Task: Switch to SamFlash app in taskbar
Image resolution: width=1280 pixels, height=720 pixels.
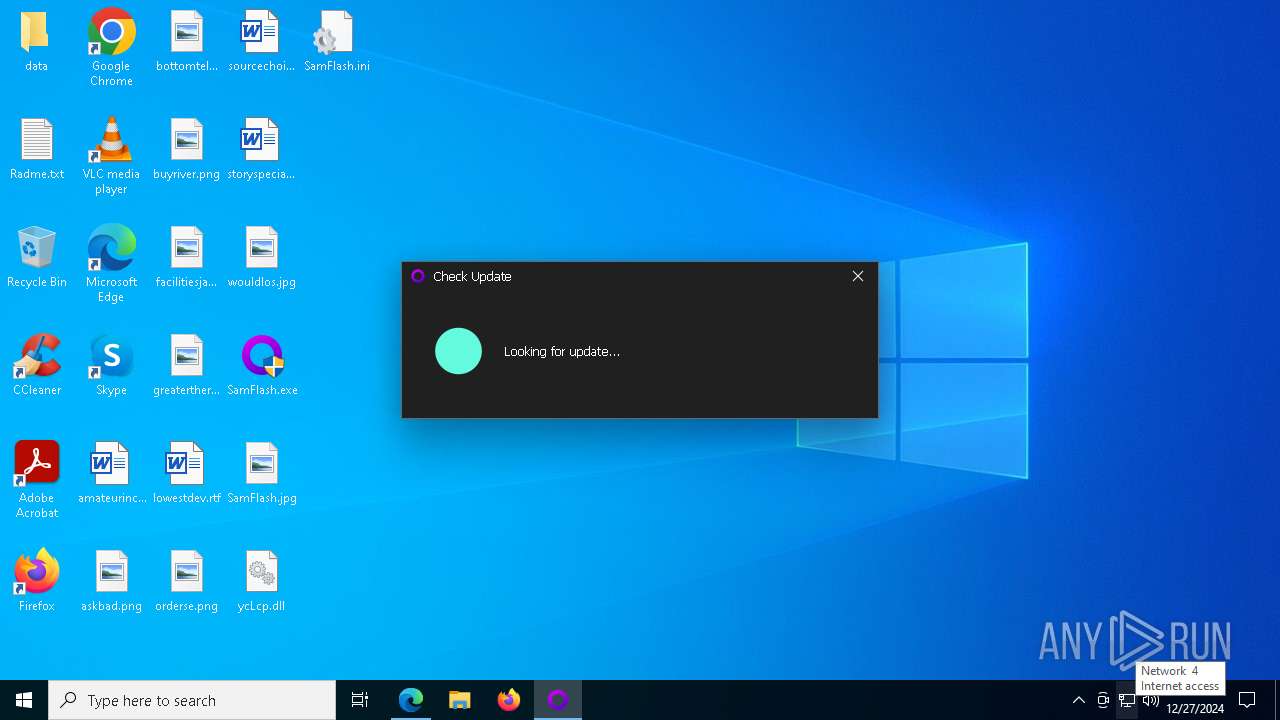Action: (558, 700)
